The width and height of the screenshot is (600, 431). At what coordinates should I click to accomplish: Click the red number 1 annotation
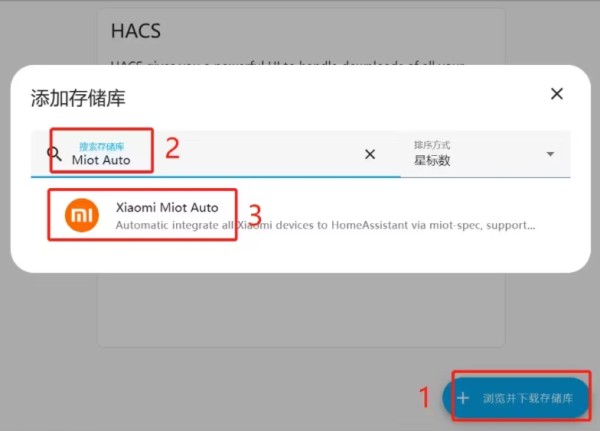pos(424,397)
